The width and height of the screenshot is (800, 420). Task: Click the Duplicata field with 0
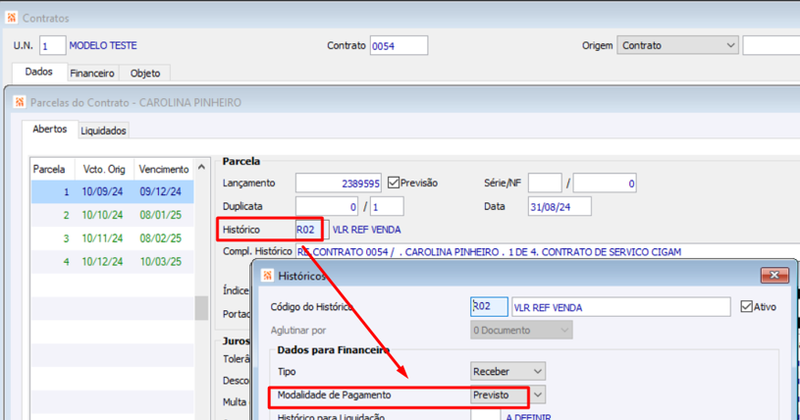pyautogui.click(x=327, y=207)
